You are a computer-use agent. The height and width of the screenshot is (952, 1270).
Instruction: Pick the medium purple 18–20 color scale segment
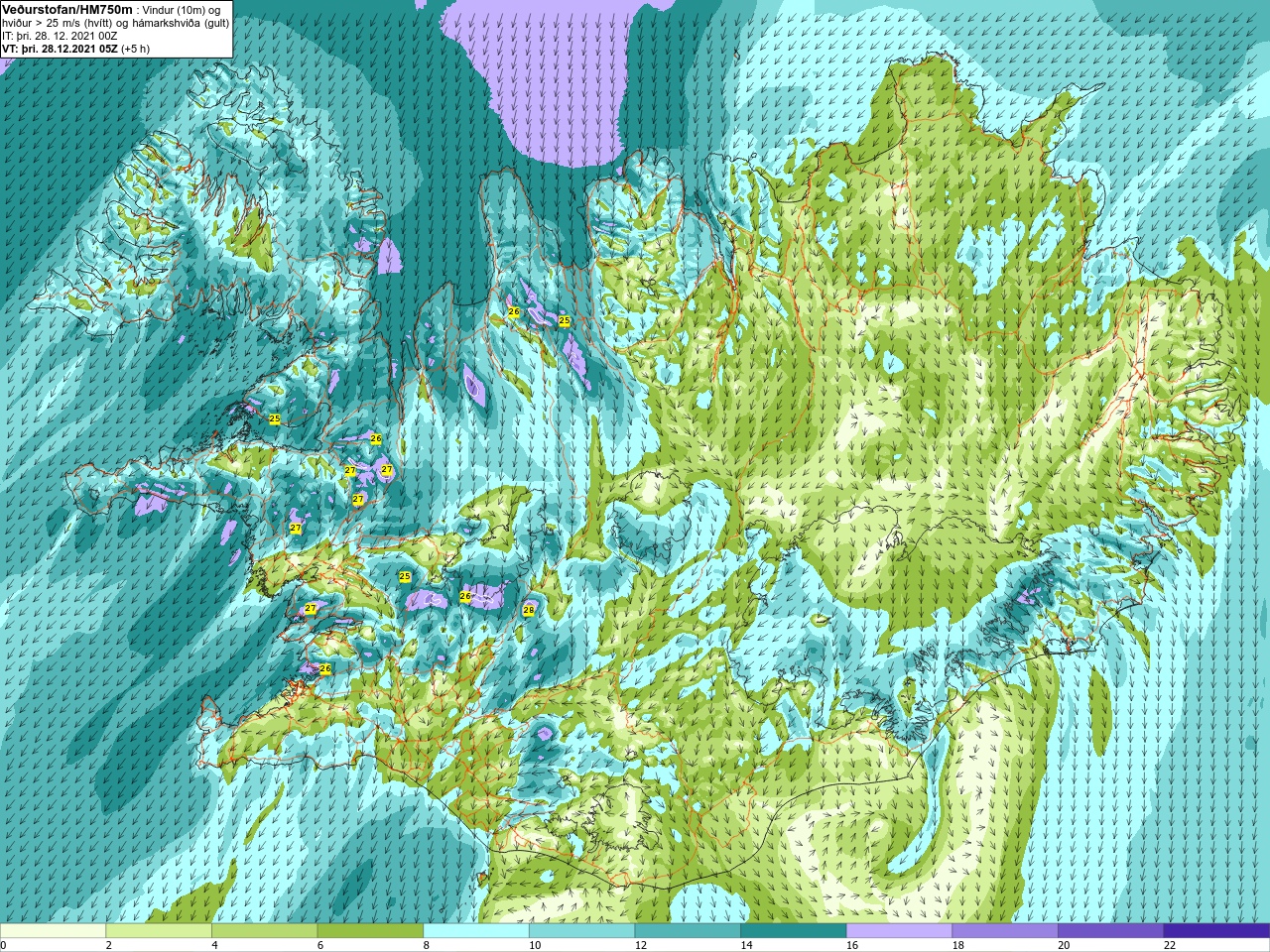coord(1005,931)
